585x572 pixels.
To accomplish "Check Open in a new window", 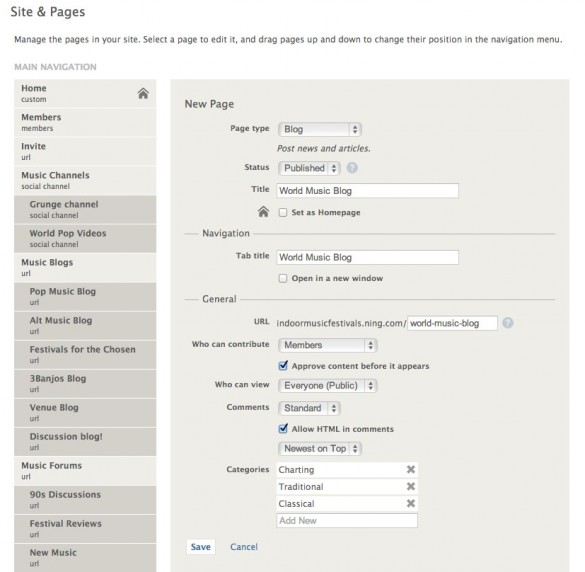I will [x=283, y=278].
